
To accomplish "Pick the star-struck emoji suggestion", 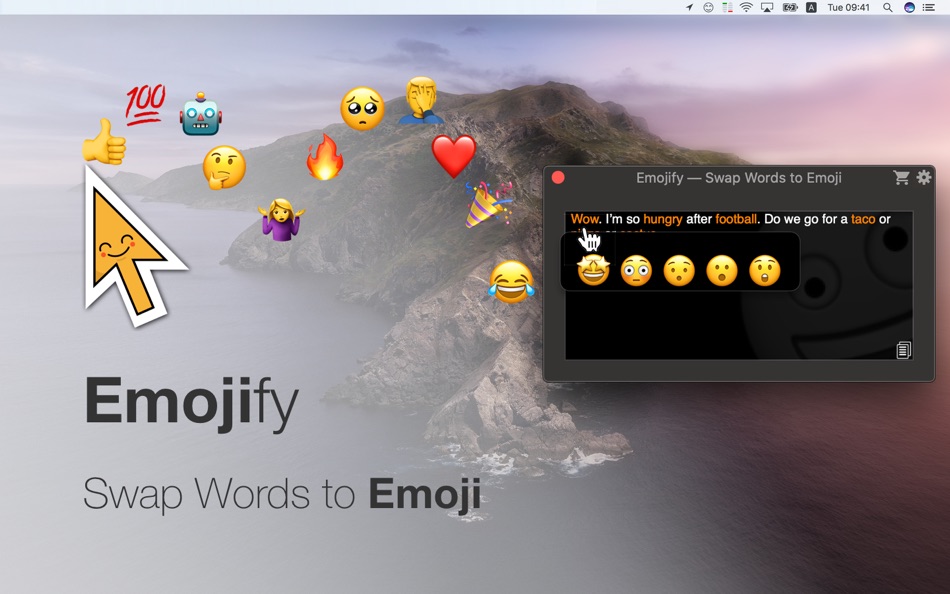I will click(593, 270).
